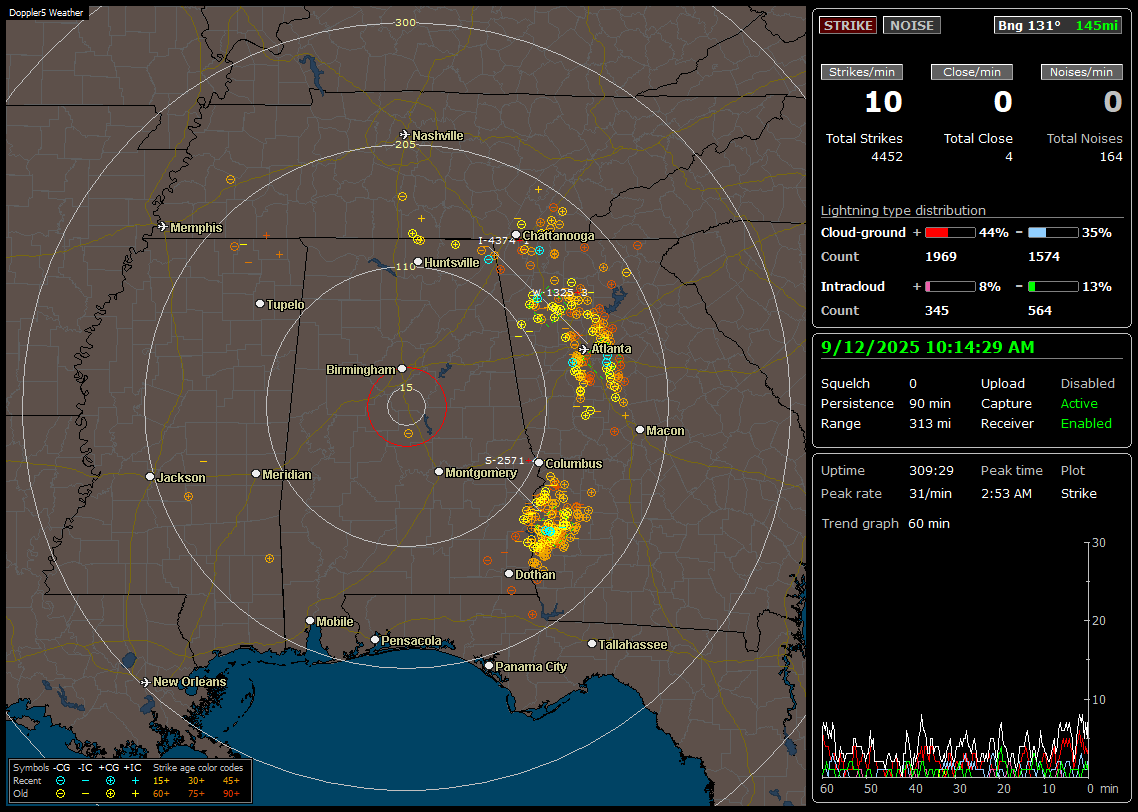Click the Chattanooga city marker
Viewport: 1138px width, 812px height.
tap(516, 234)
